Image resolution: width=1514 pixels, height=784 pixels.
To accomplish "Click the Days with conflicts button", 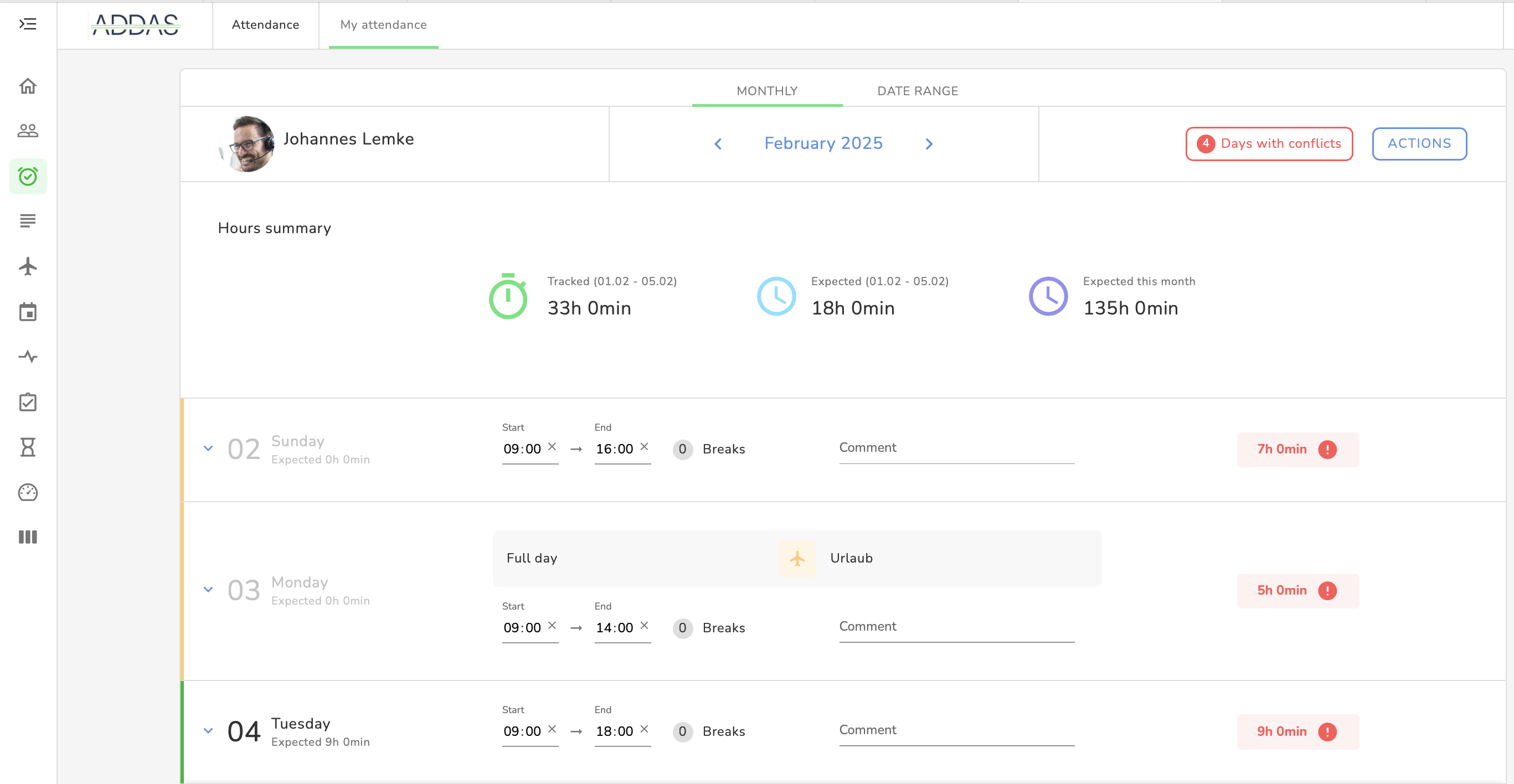I will 1268,143.
